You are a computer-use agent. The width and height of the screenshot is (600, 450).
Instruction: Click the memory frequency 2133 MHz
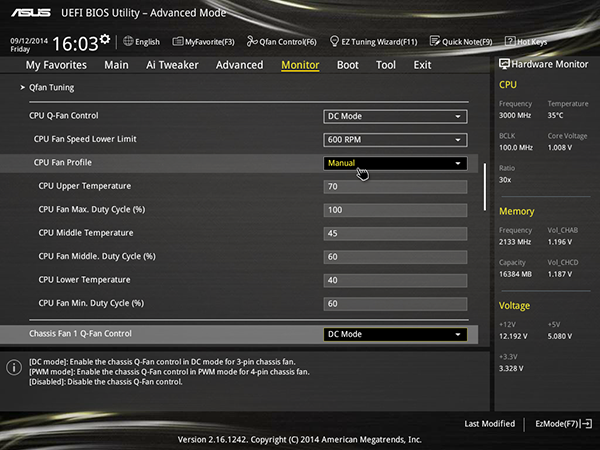tap(515, 242)
